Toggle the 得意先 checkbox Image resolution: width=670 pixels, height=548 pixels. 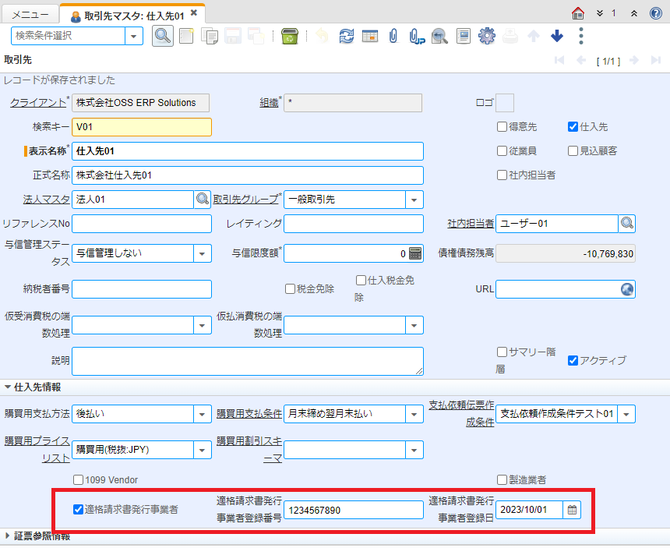click(502, 127)
